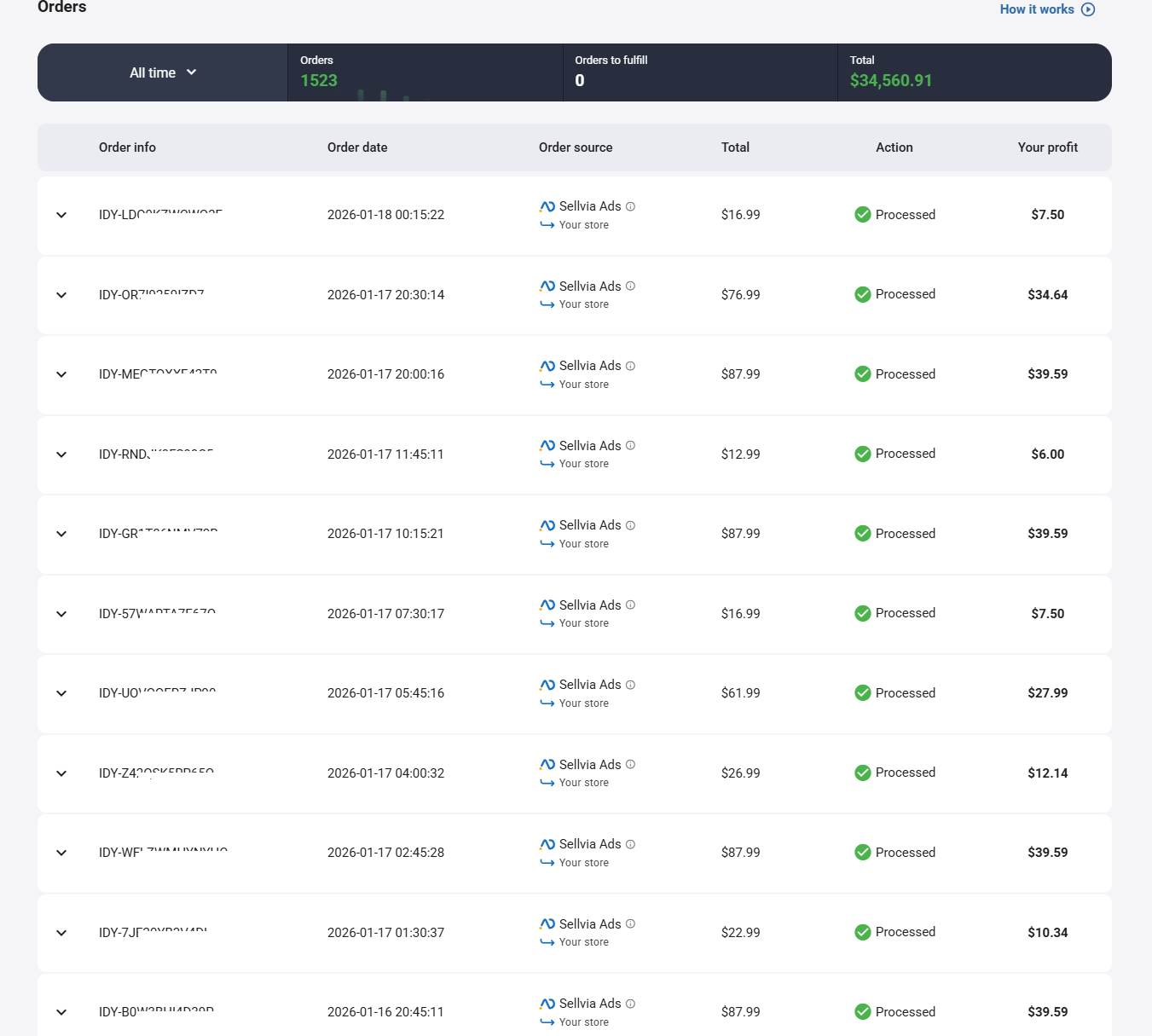Screen dimensions: 1152x1036
Task: Click the Total column header
Action: click(x=735, y=148)
